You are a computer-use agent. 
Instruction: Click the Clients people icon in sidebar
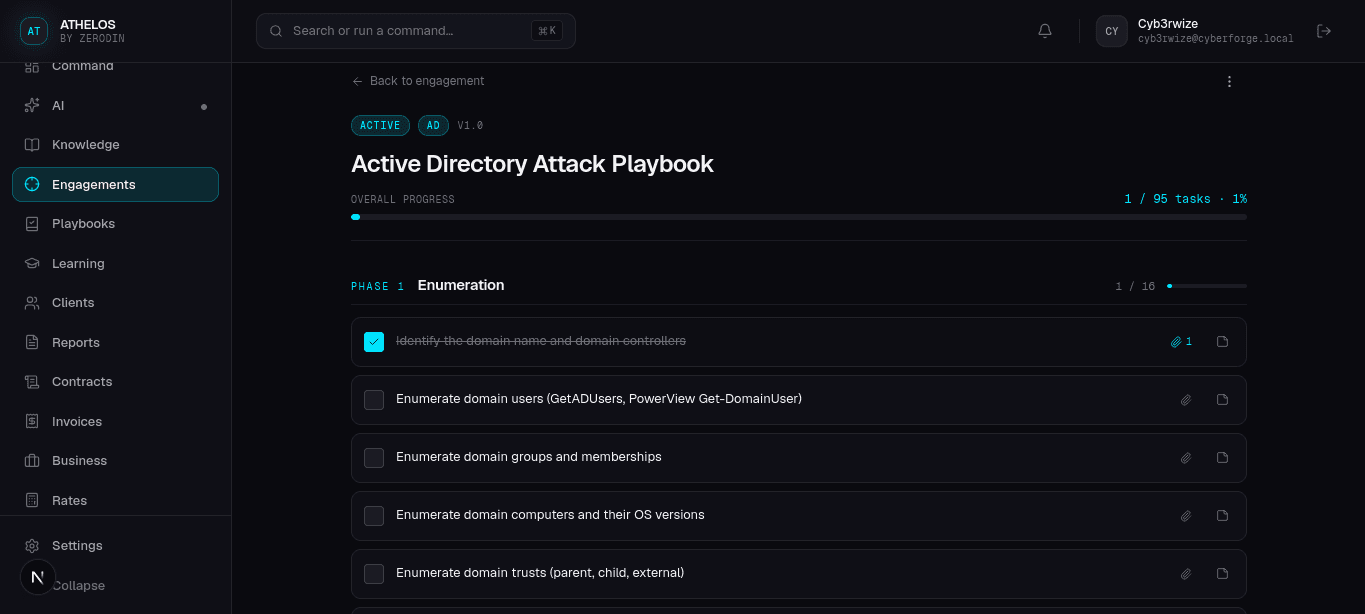32,303
